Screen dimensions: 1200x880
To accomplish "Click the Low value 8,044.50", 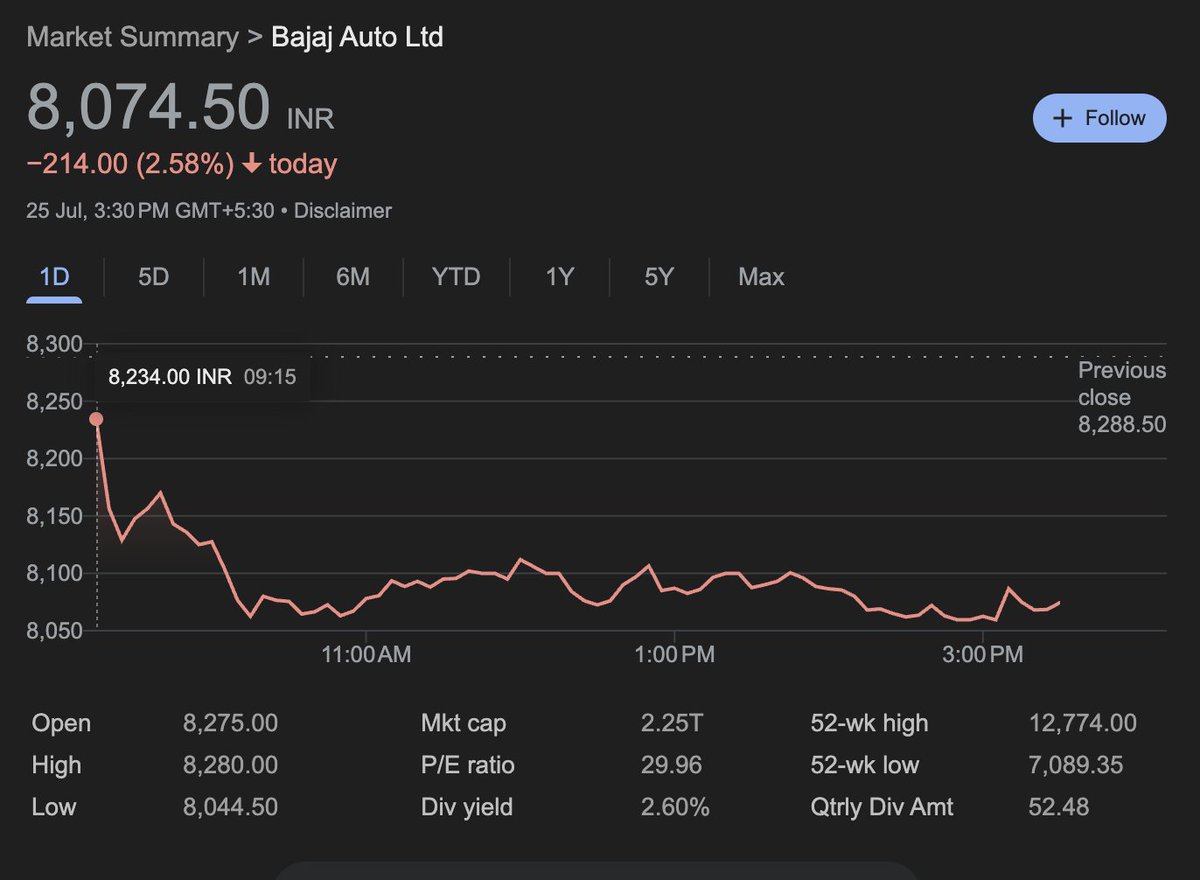I will pyautogui.click(x=230, y=806).
